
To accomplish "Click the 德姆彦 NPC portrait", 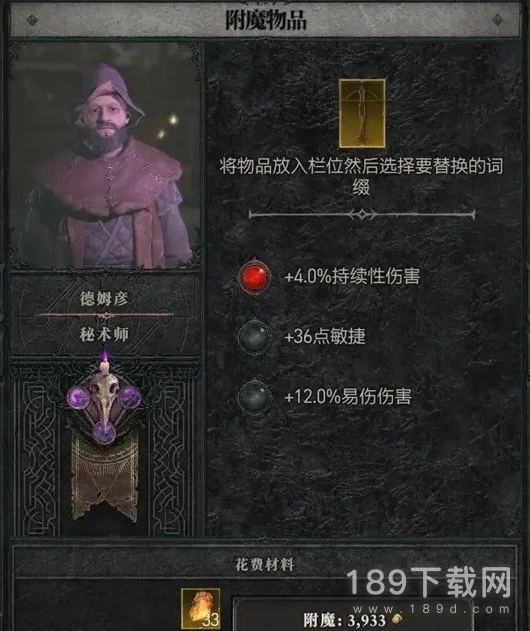I will [106, 155].
